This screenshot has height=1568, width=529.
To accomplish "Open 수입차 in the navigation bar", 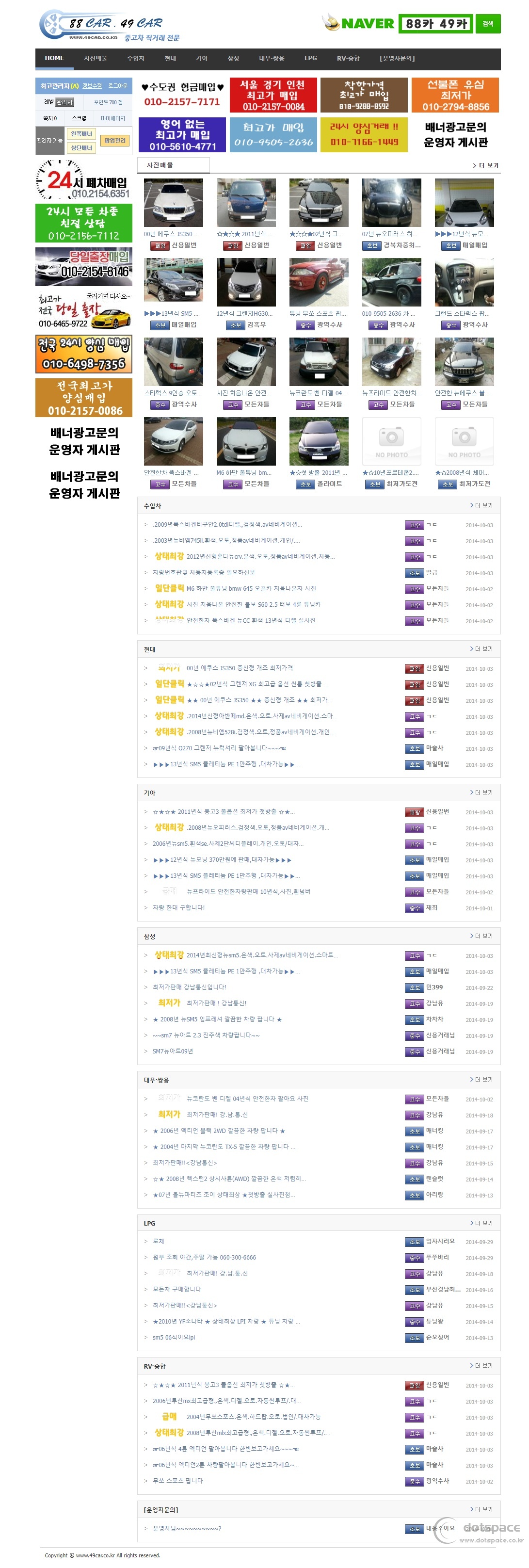I will [136, 58].
